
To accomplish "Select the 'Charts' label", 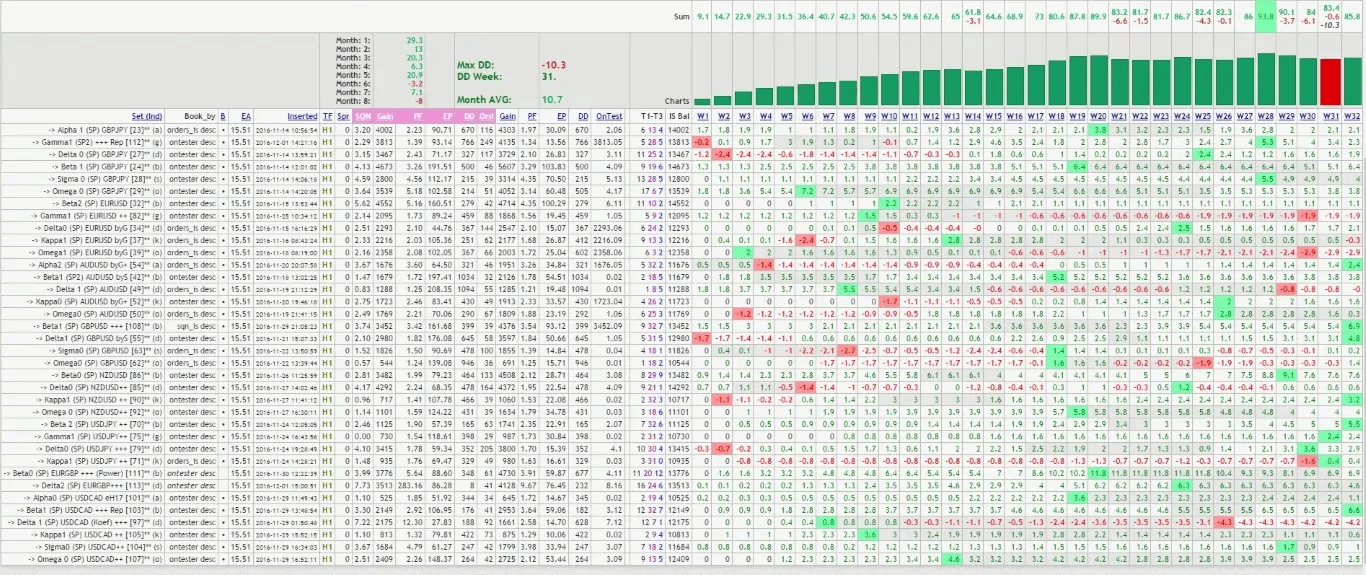I will (677, 101).
